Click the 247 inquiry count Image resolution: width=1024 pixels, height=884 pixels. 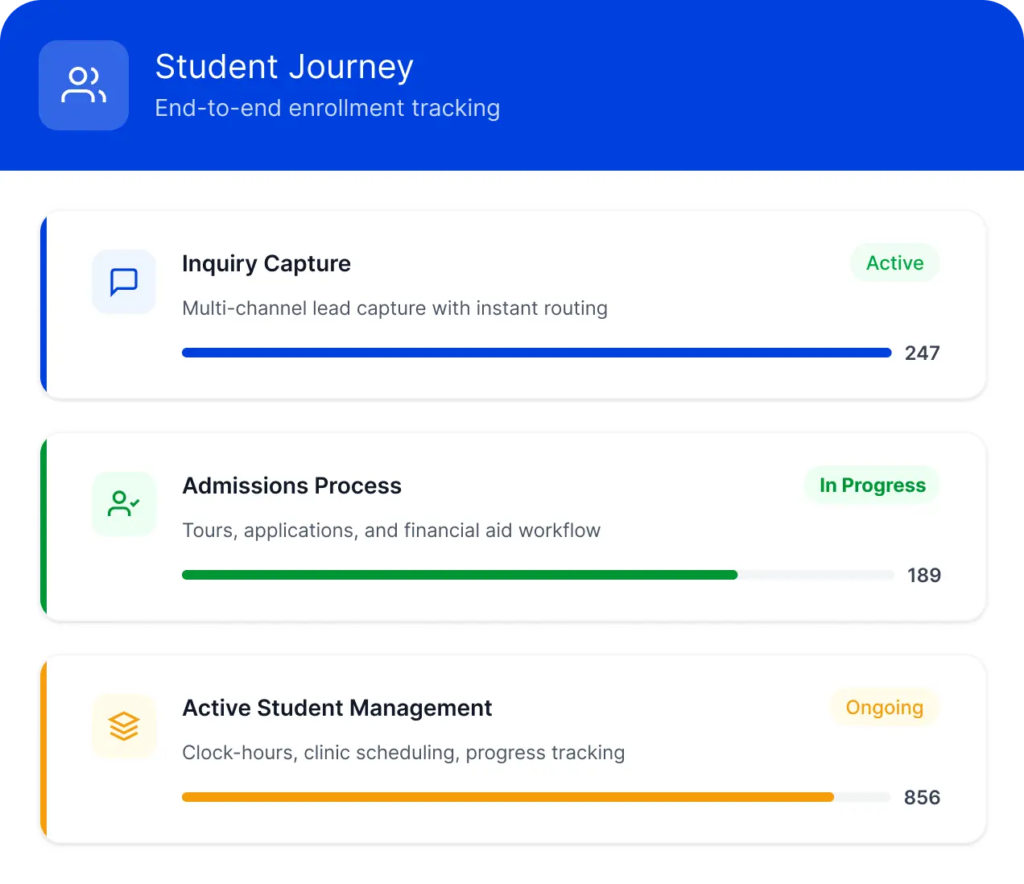click(x=922, y=353)
